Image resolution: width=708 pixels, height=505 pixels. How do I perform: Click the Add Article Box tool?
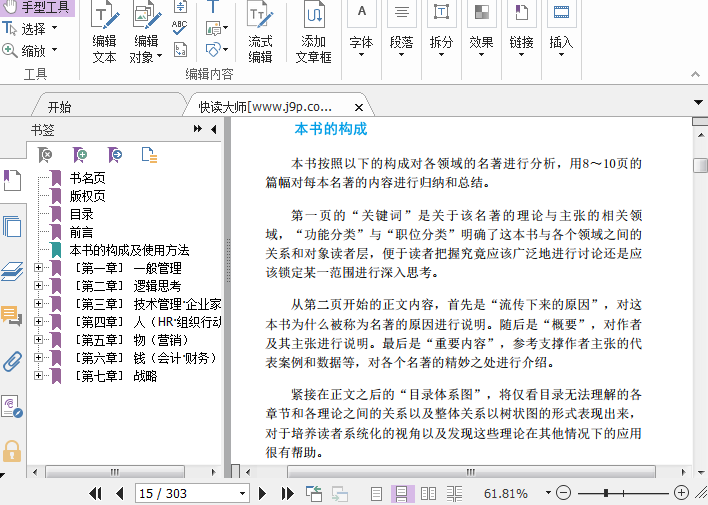pyautogui.click(x=313, y=33)
